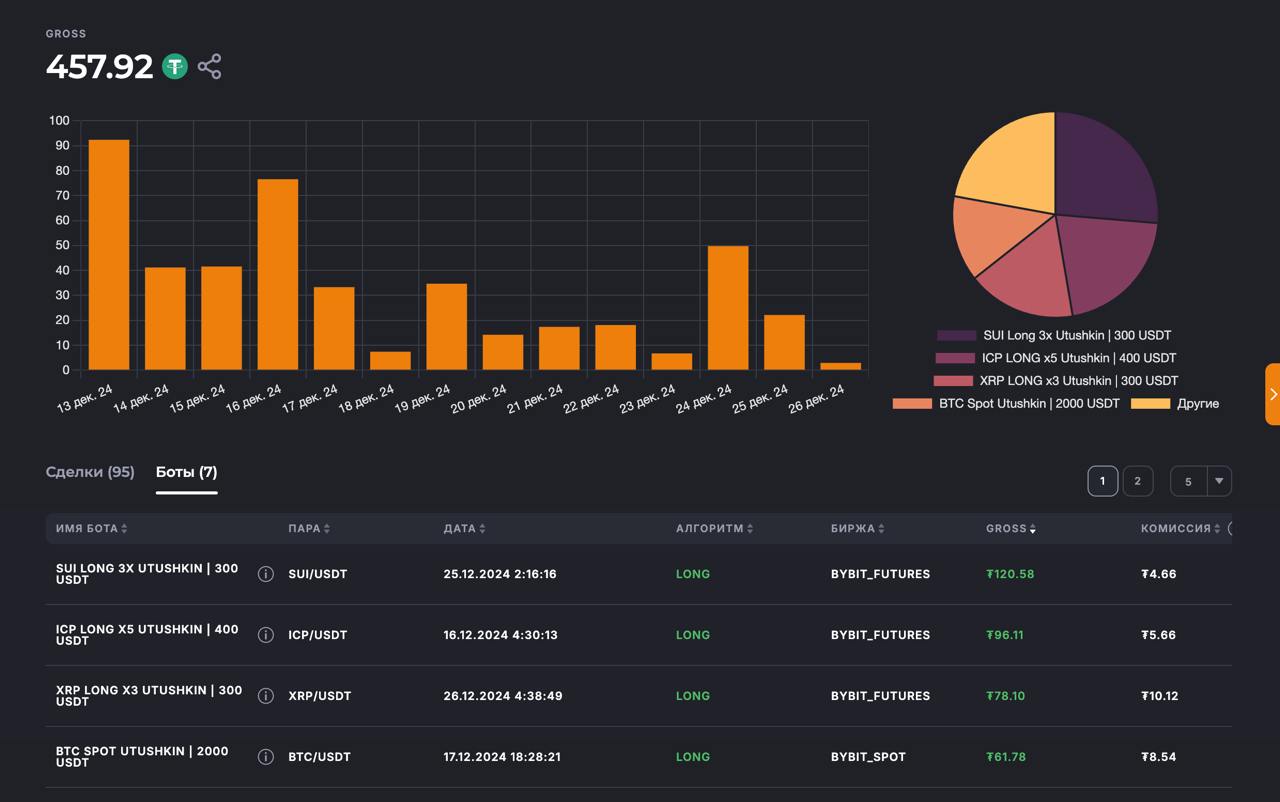Screen dimensions: 1280x802
Task: Open info icon for SUI LONG 3X bot
Action: pyautogui.click(x=266, y=574)
